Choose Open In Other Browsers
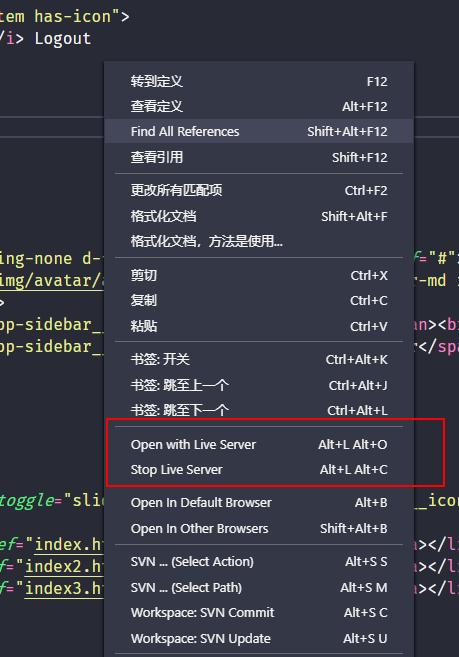The image size is (459, 657). tap(259, 529)
